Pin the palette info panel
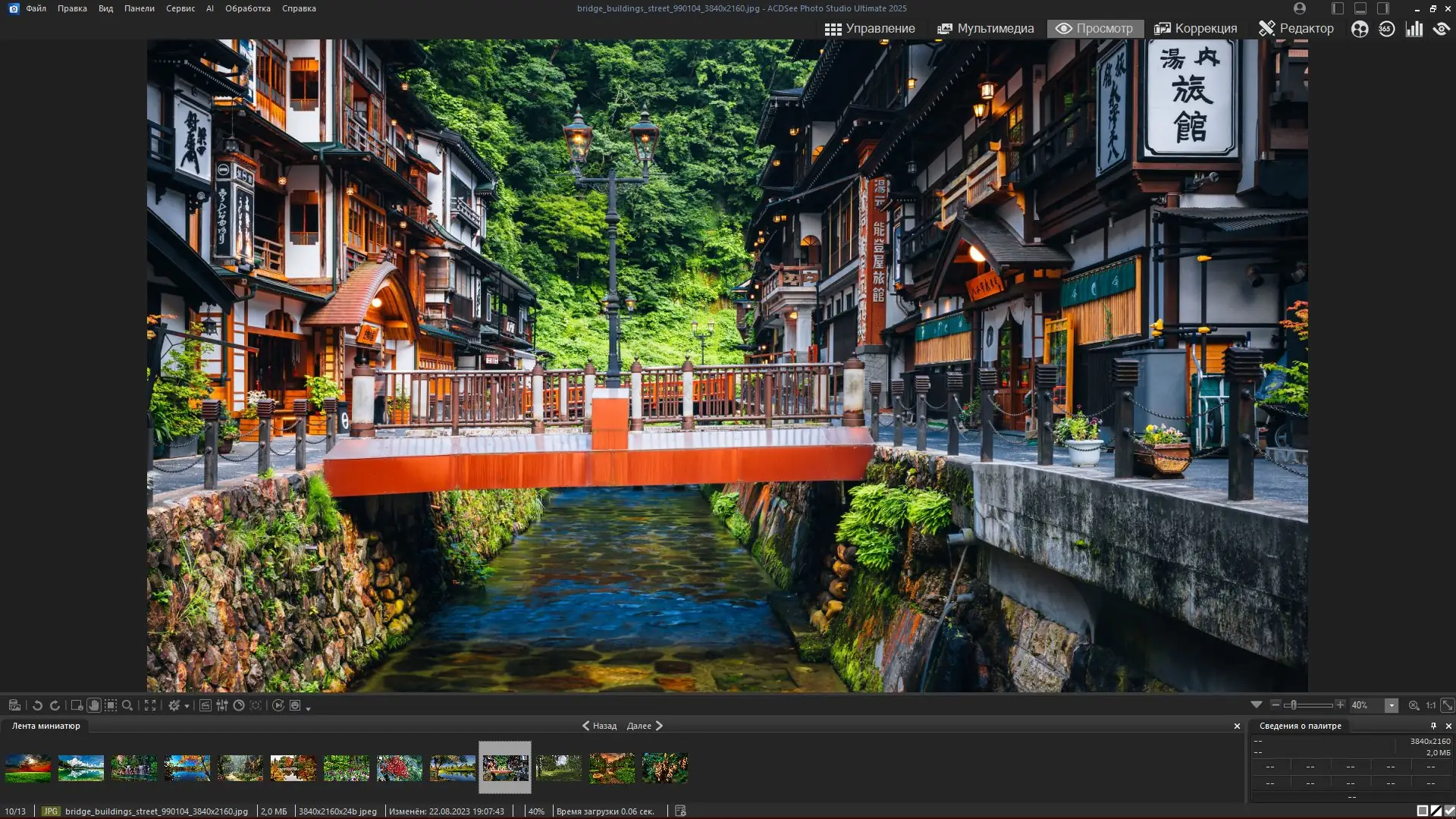Screen dimensions: 1456x819 pyautogui.click(x=1433, y=726)
